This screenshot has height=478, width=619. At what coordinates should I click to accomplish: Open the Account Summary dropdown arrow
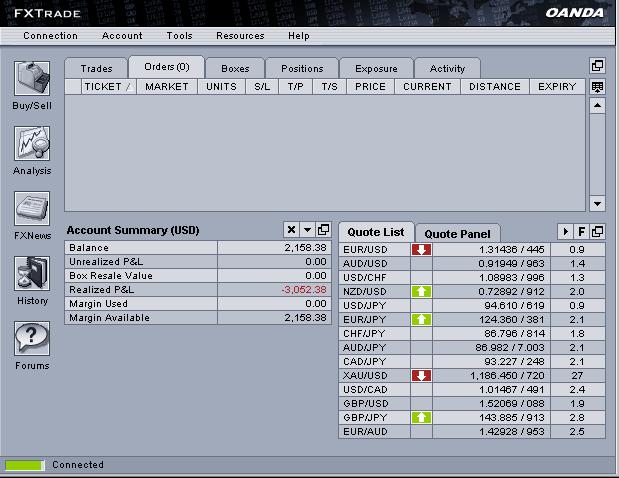tap(307, 230)
